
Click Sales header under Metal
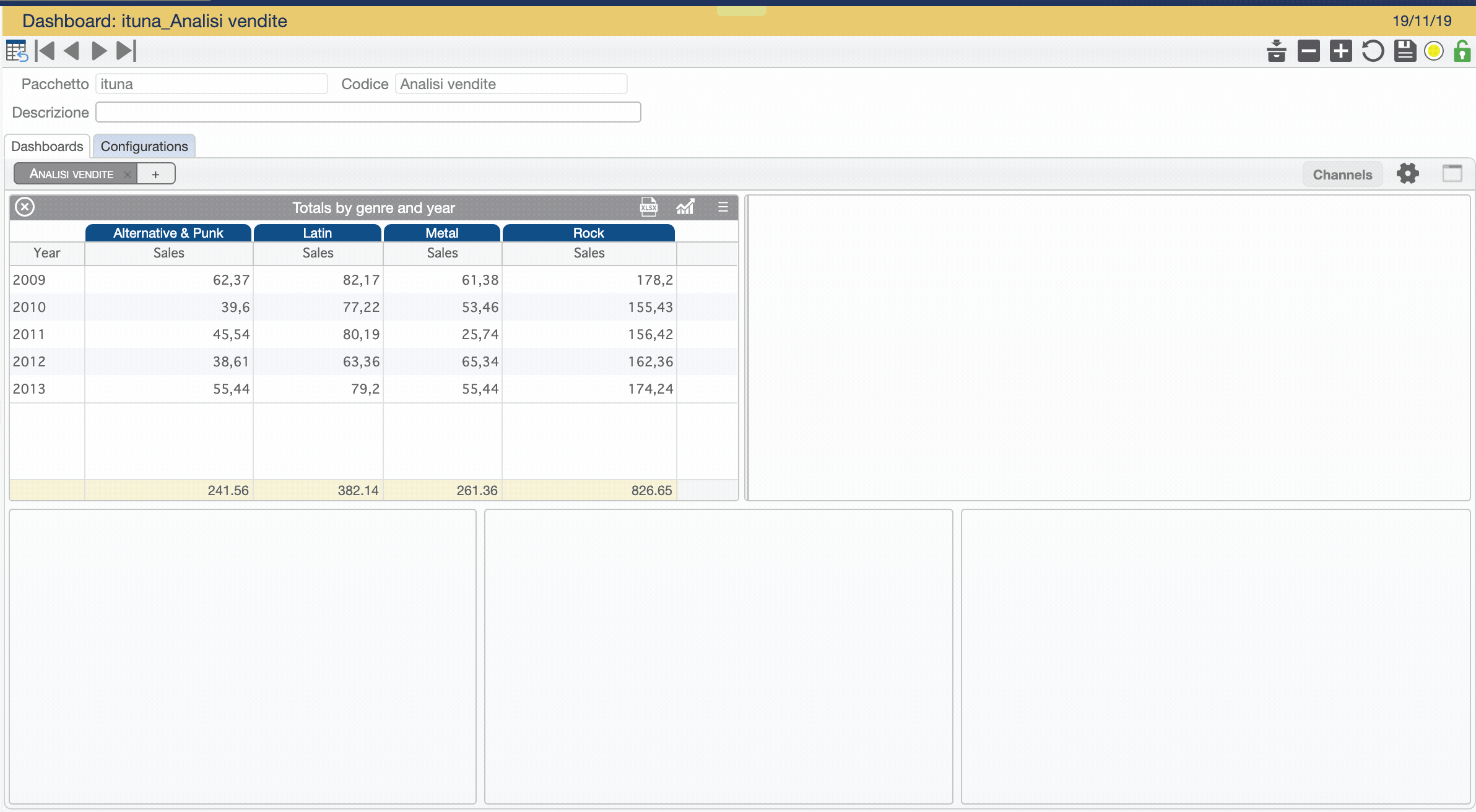(x=443, y=253)
